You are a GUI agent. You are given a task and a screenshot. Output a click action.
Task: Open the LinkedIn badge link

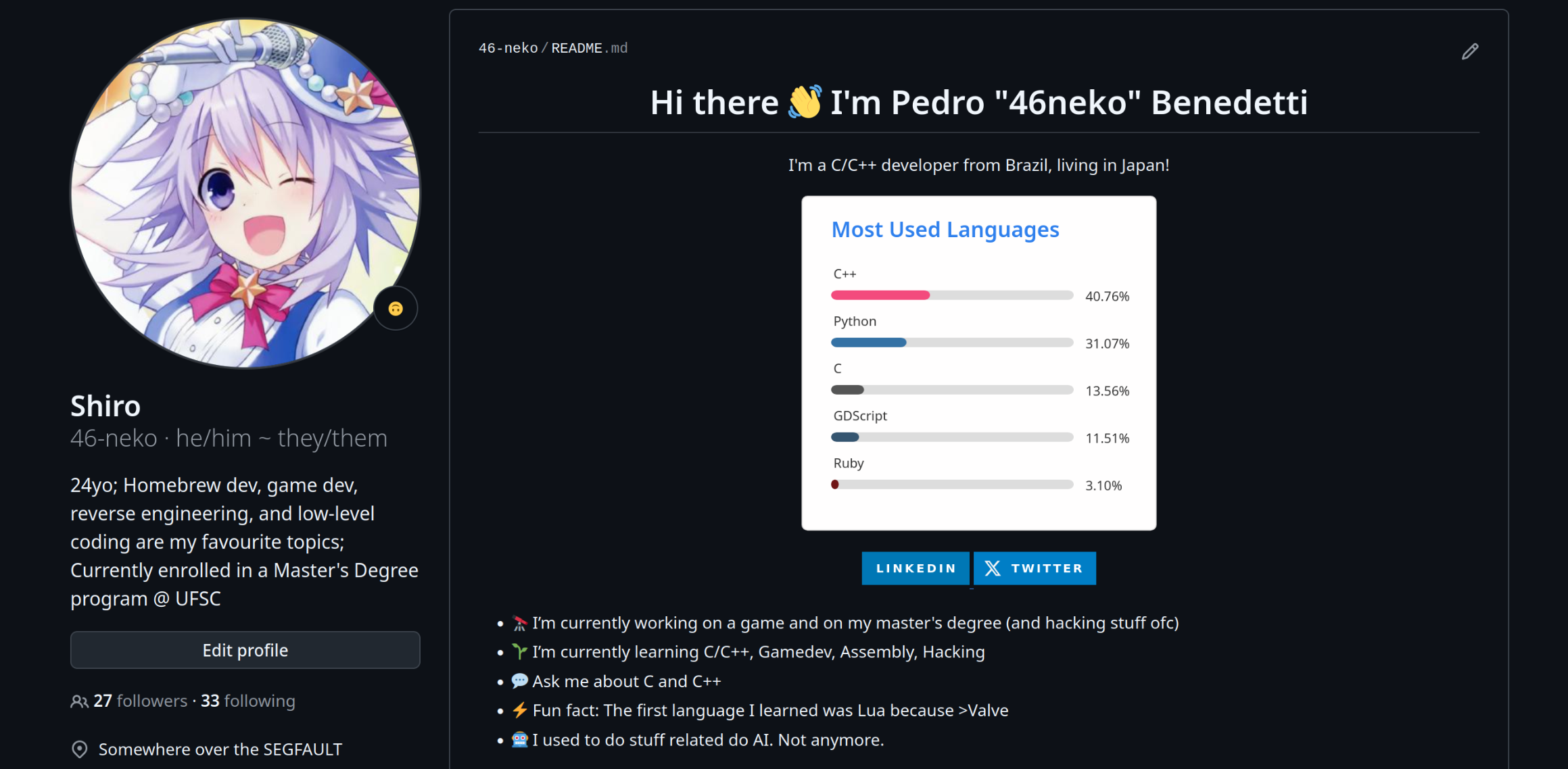click(916, 568)
